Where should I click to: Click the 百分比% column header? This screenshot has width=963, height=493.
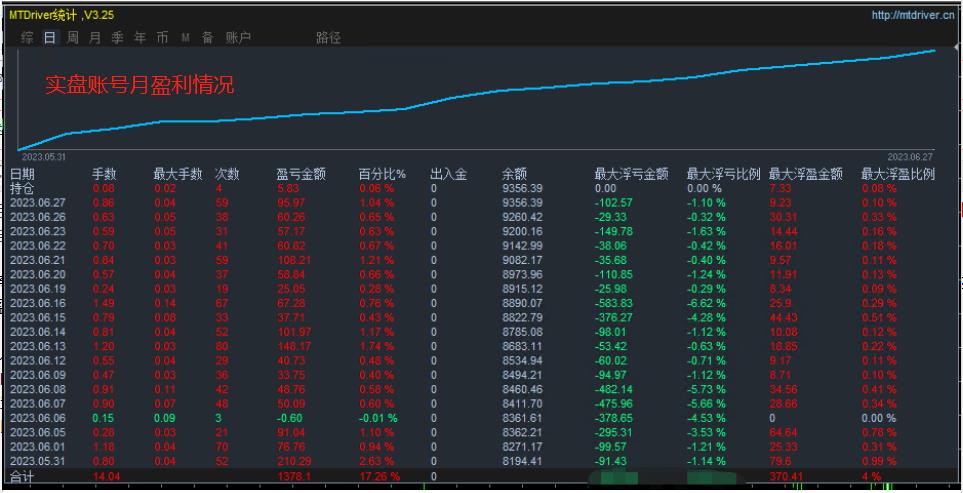click(x=383, y=174)
